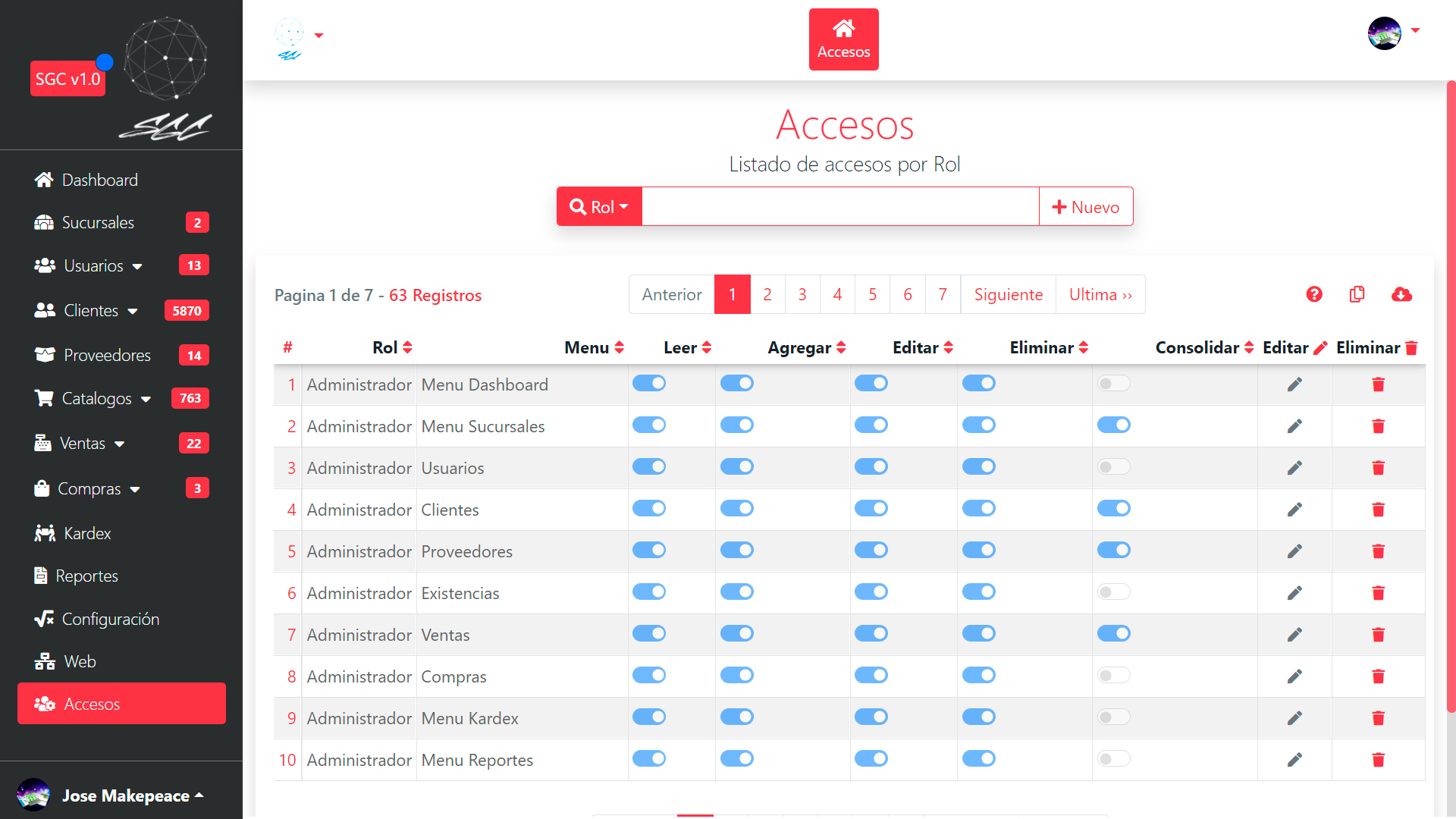Viewport: 1456px width, 819px height.
Task: Go to Siguiente page
Action: tap(1008, 294)
